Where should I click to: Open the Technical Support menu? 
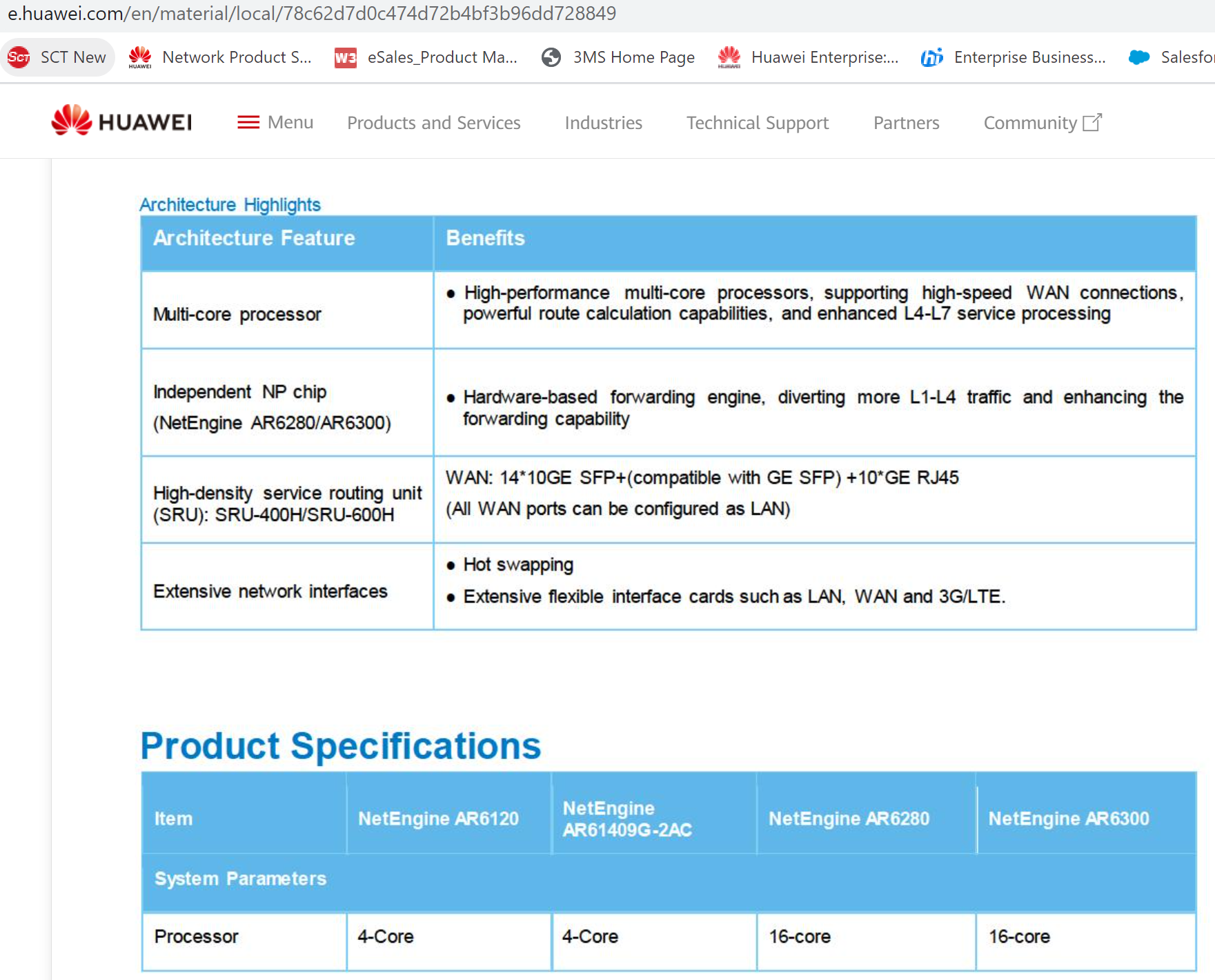(x=758, y=123)
